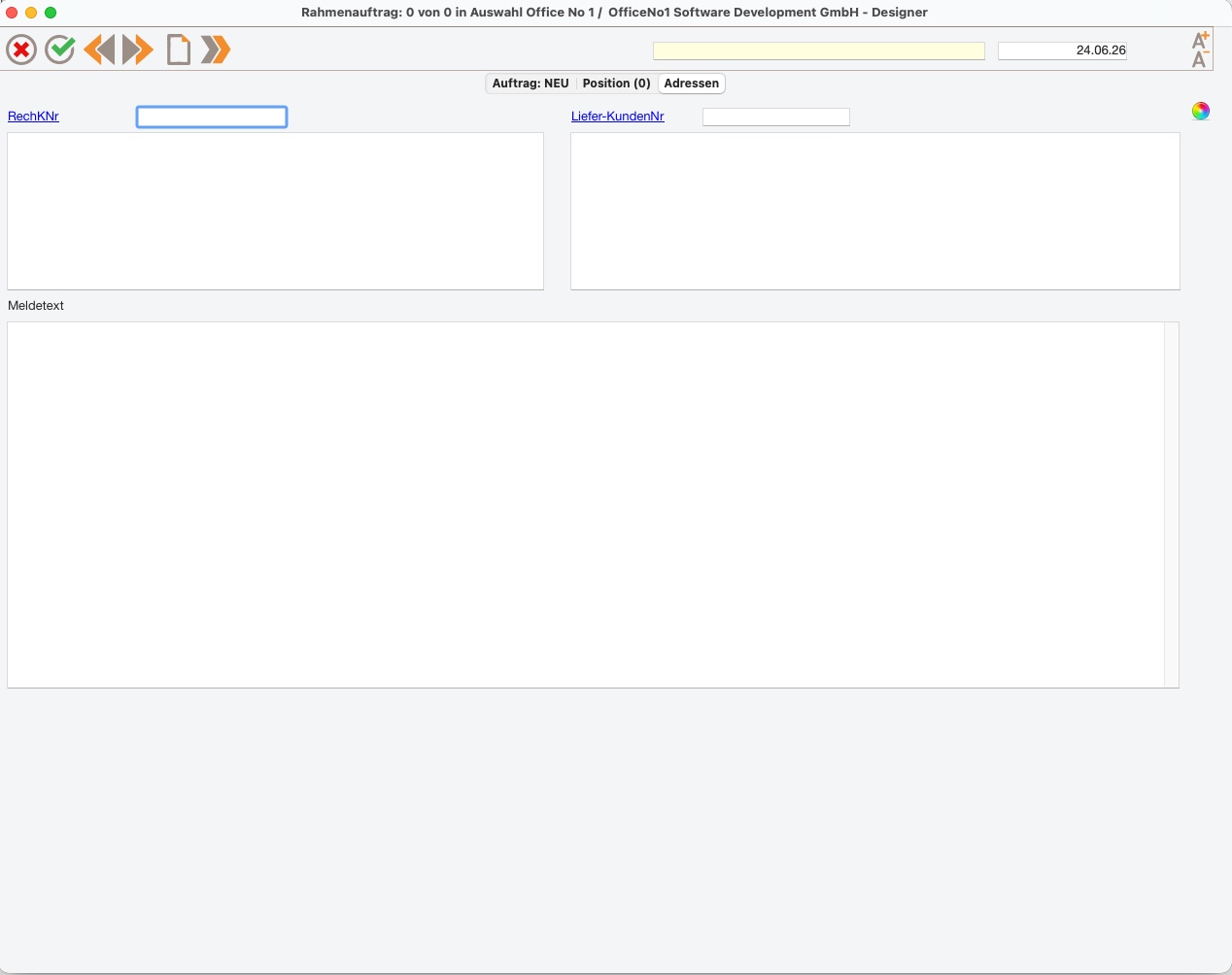Select the yellow field in the toolbar
Viewport: 1232px width, 975px height.
(x=819, y=50)
